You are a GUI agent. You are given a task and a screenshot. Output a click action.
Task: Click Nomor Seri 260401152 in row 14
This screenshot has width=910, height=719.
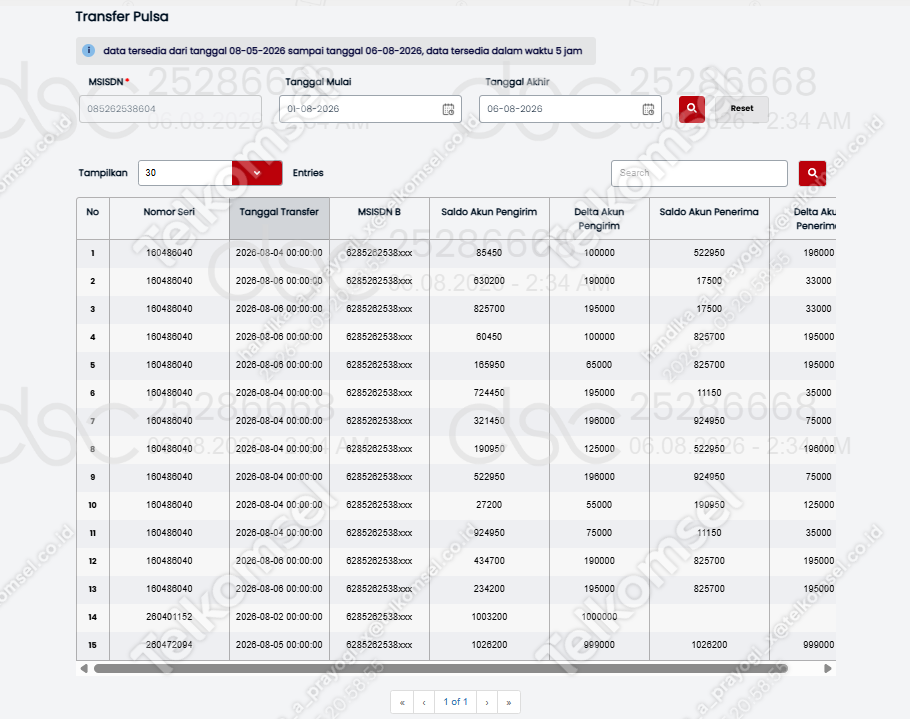pos(169,617)
